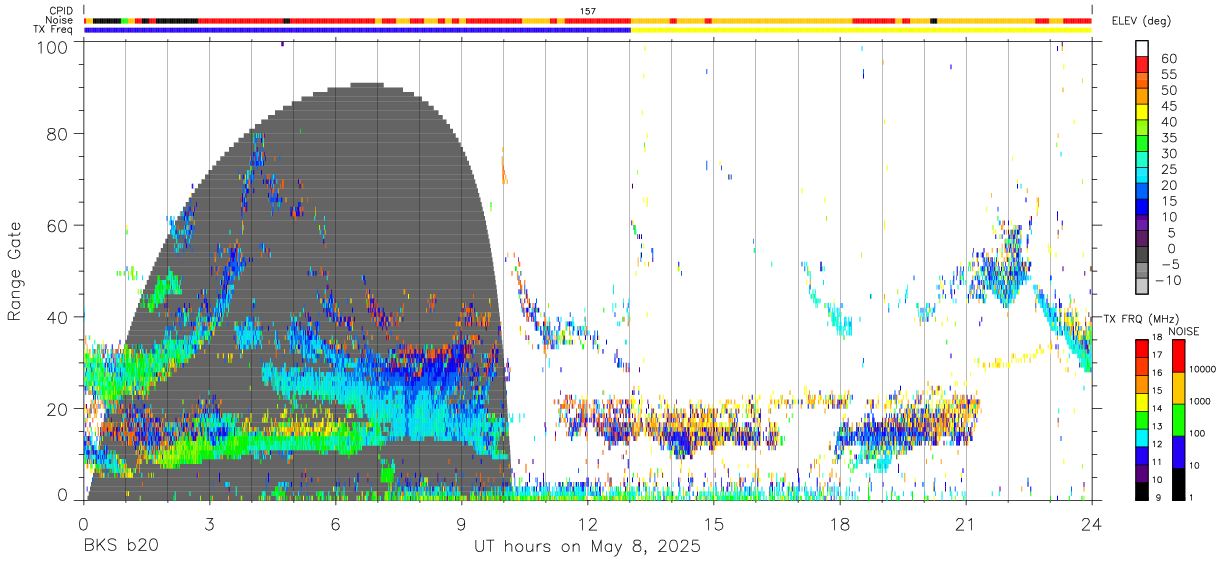The height and width of the screenshot is (567, 1228).
Task: Click the 100 tick on Range Gate axis
Action: click(x=54, y=46)
